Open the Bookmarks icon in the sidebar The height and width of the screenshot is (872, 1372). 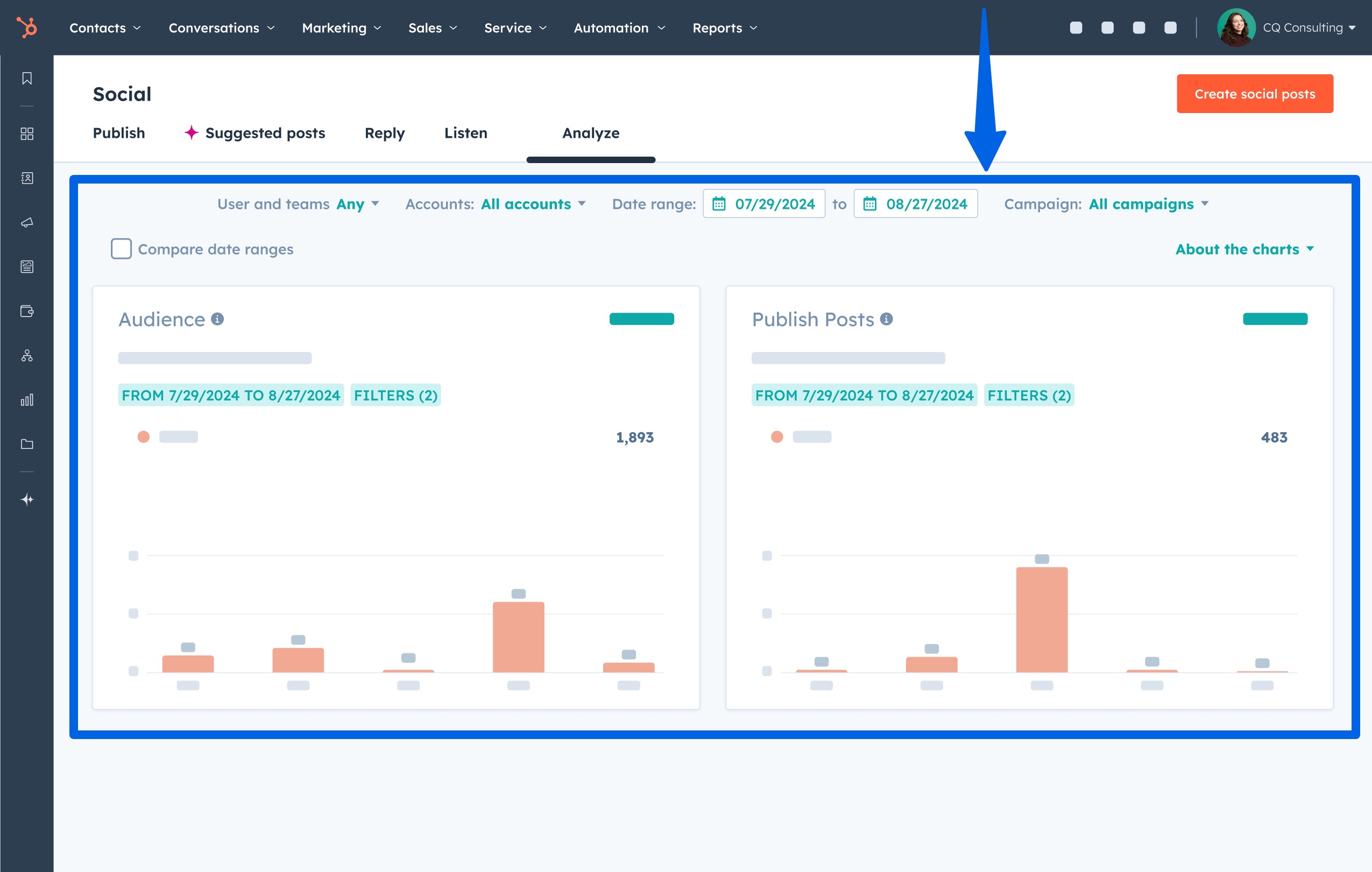[27, 79]
